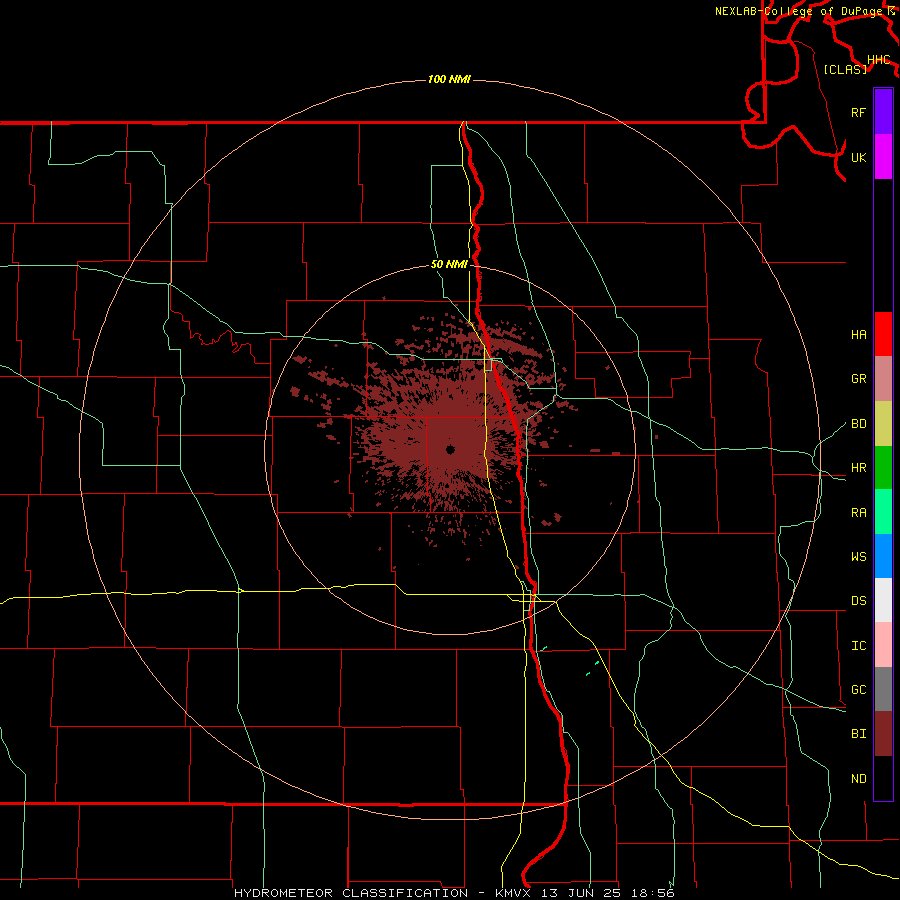Viewport: 900px width, 900px height.
Task: Click the RF legend label
Action: 858,112
